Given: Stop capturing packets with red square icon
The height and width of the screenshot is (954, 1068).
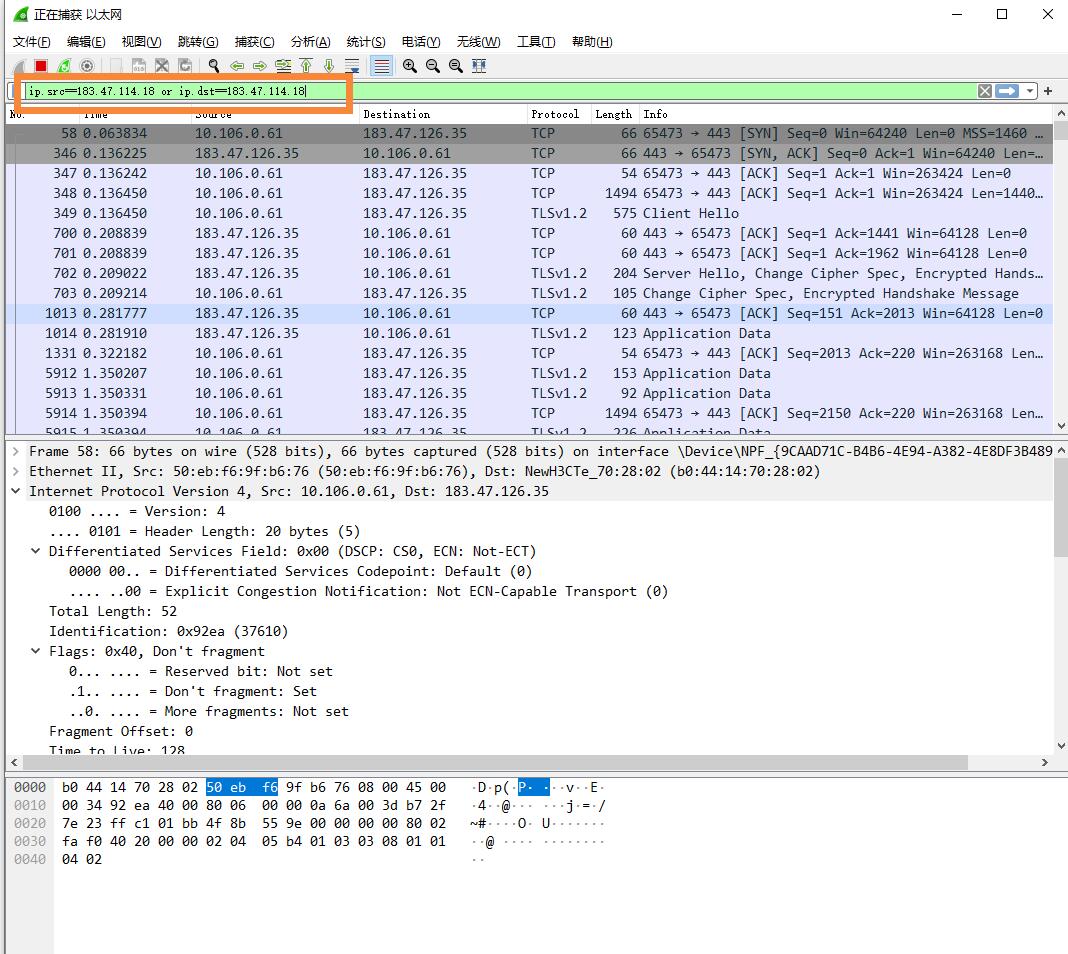Looking at the screenshot, I should pyautogui.click(x=41, y=66).
